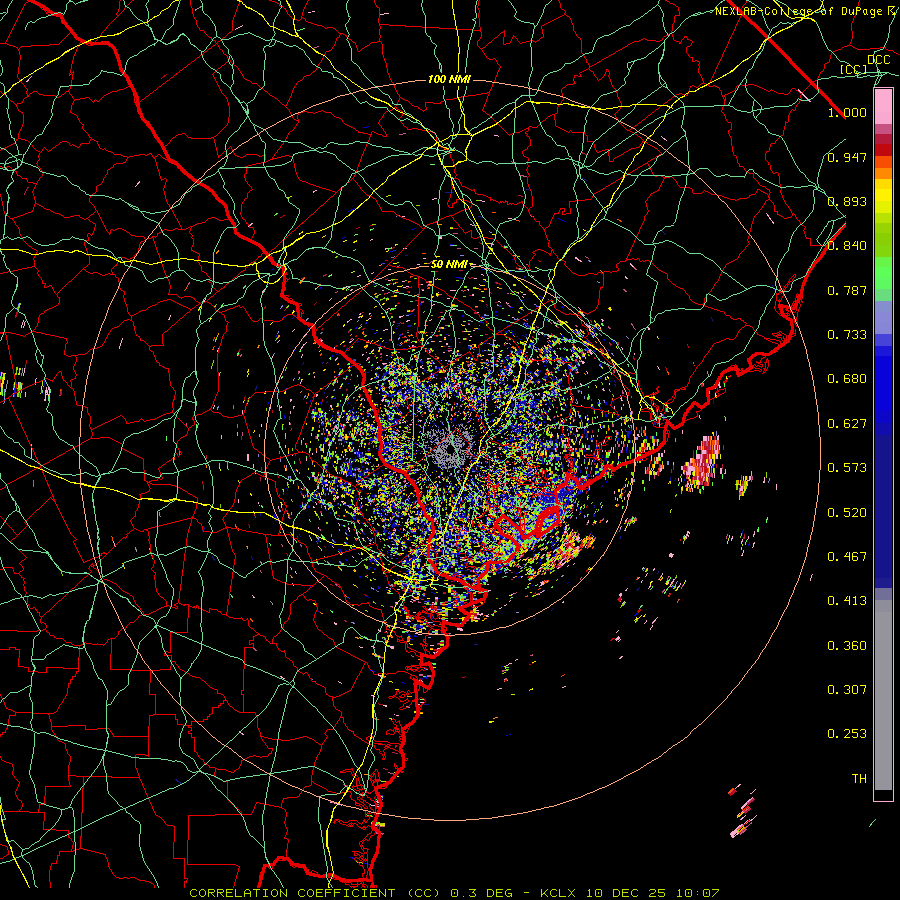Click the KCLX station identifier

[557, 893]
